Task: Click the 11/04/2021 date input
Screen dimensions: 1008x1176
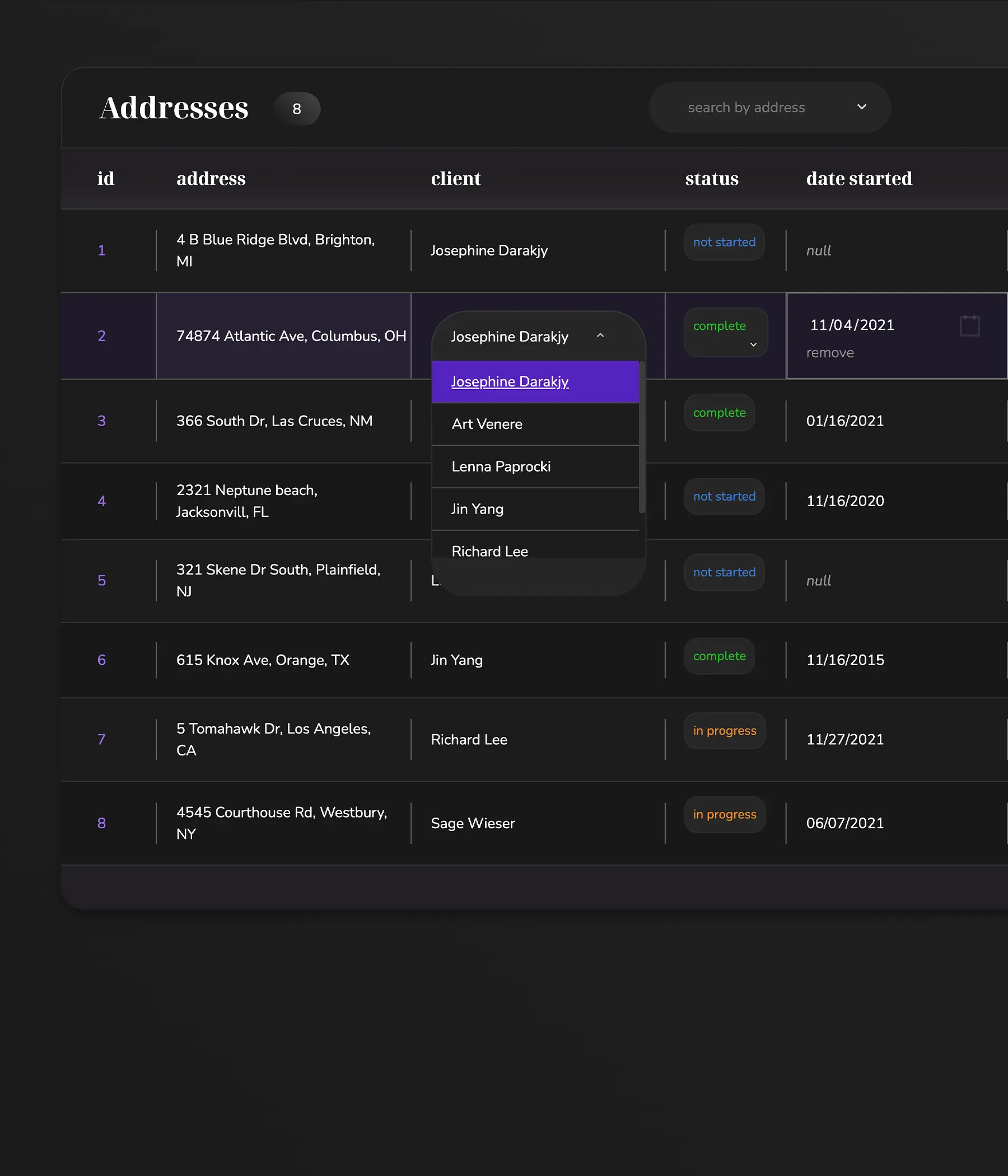Action: (x=852, y=325)
